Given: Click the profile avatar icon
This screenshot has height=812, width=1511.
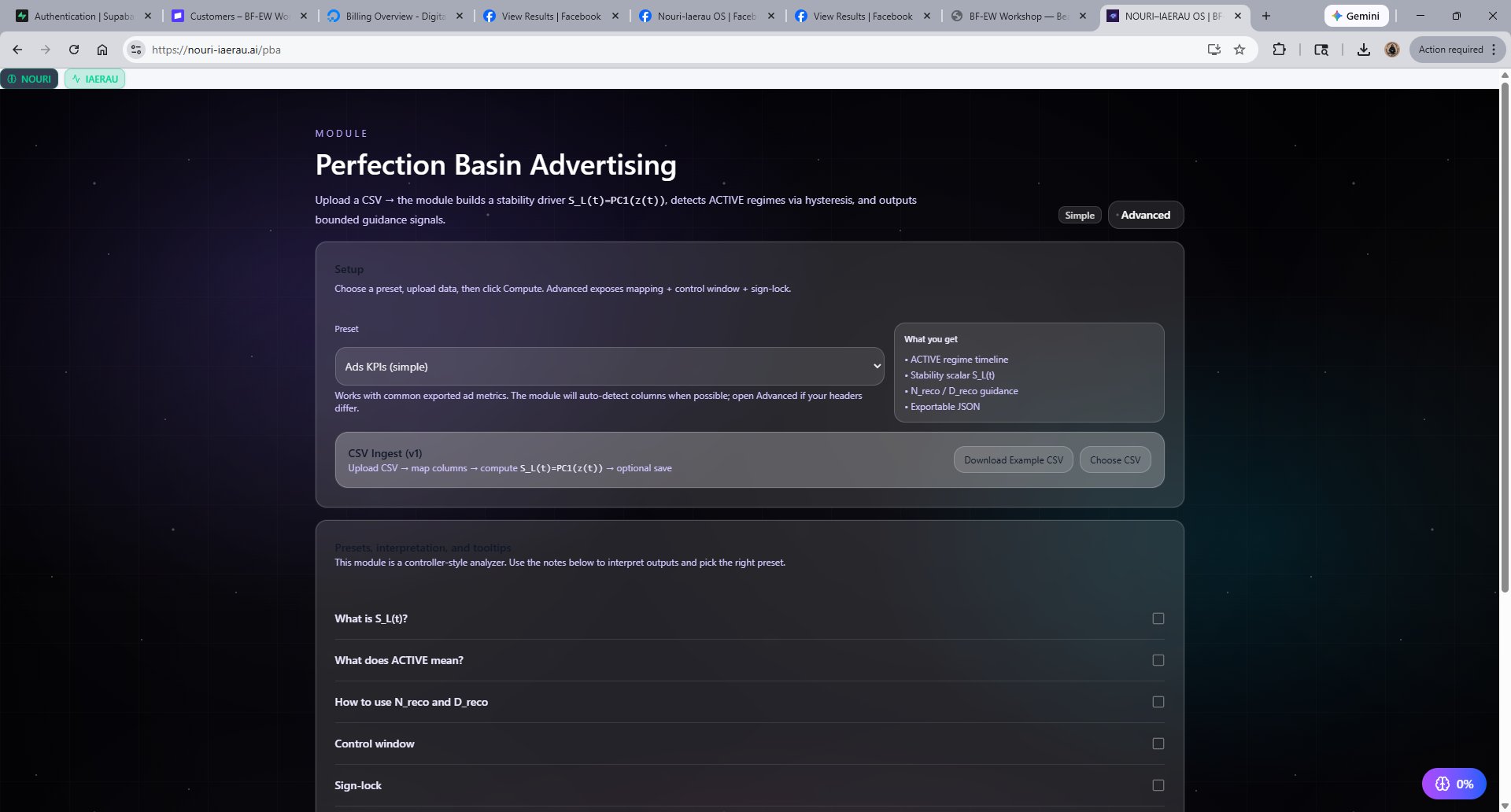Looking at the screenshot, I should pos(1391,49).
